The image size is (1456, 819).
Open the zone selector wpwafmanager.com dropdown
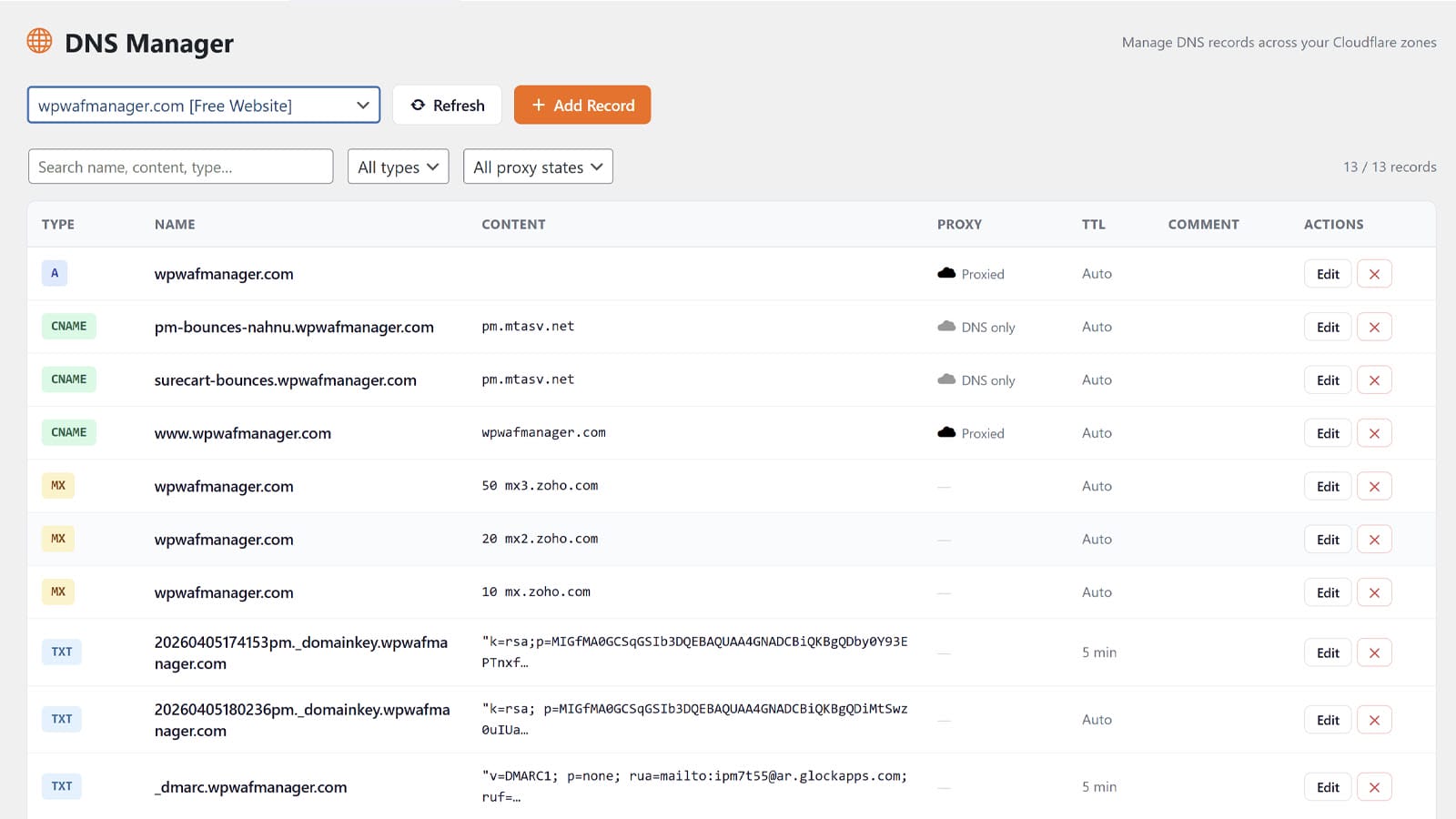point(204,105)
